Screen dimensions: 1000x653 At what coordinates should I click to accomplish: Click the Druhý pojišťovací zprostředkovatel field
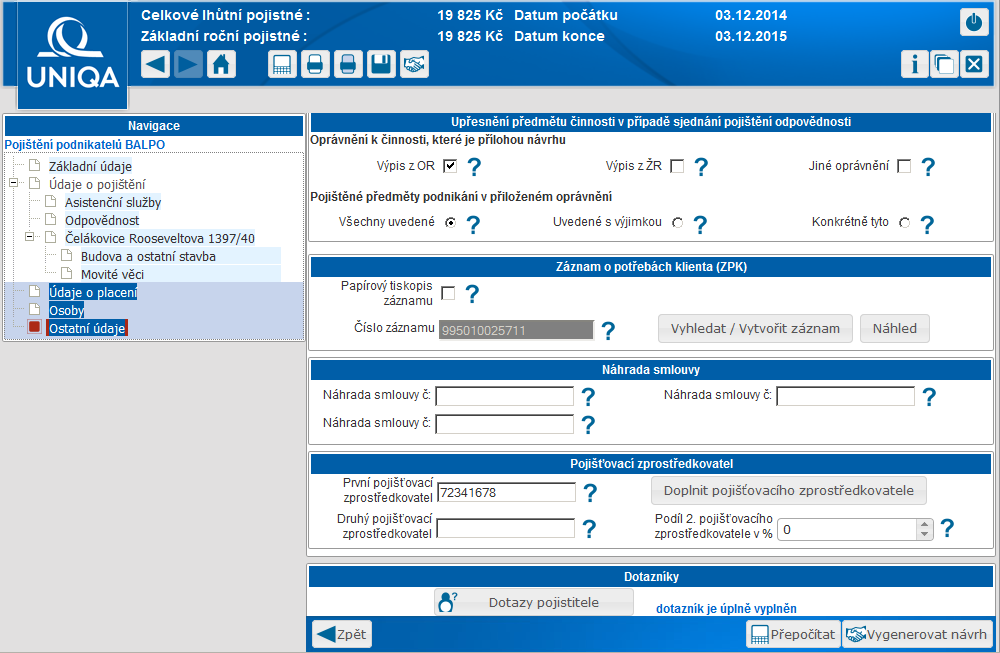pos(506,528)
